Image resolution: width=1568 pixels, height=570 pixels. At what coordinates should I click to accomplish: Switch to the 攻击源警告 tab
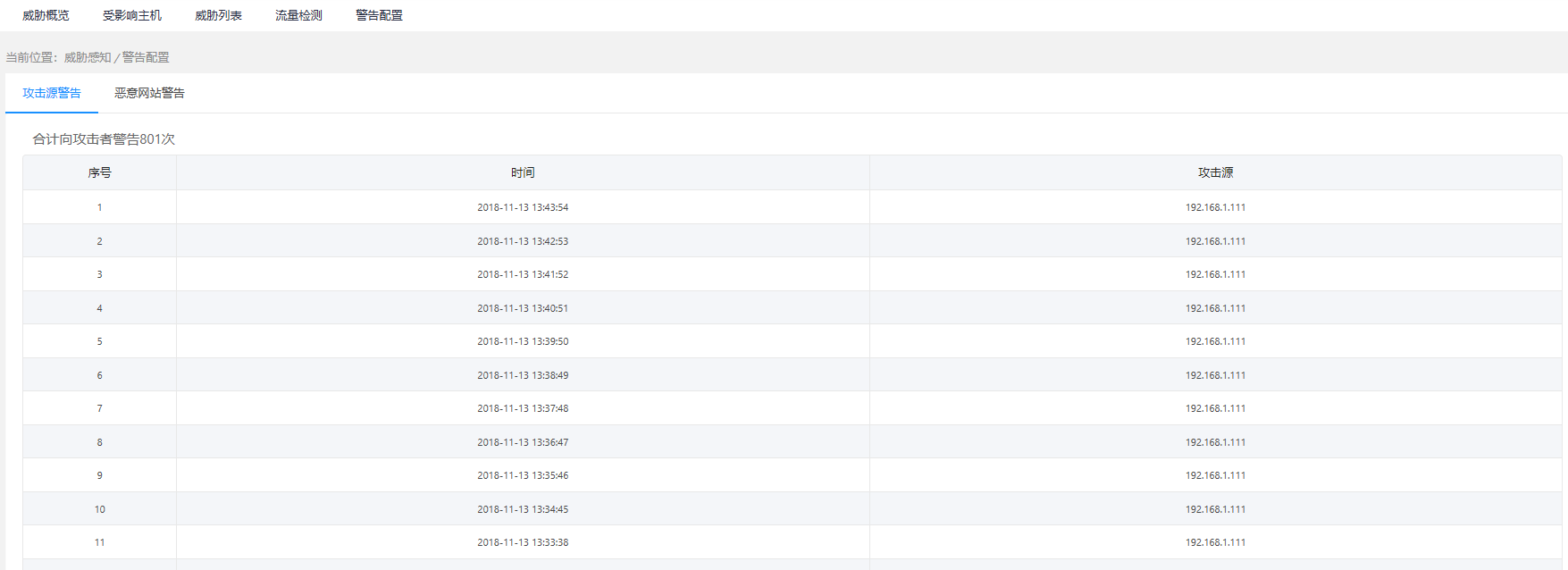(52, 93)
